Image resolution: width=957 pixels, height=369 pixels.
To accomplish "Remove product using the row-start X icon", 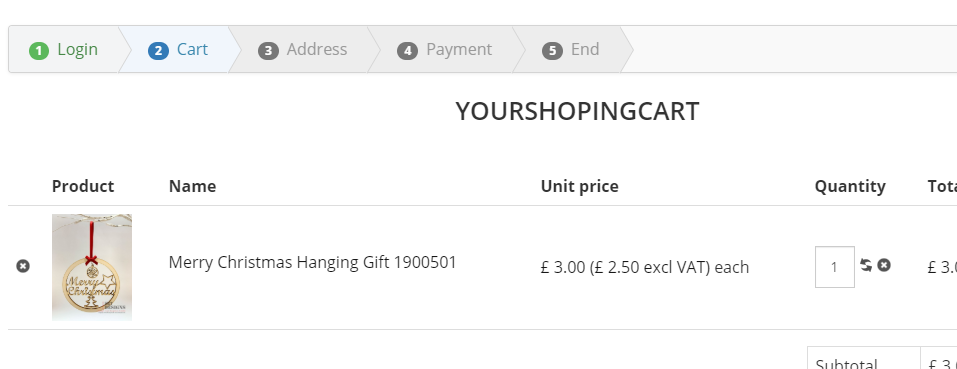I will 23,266.
